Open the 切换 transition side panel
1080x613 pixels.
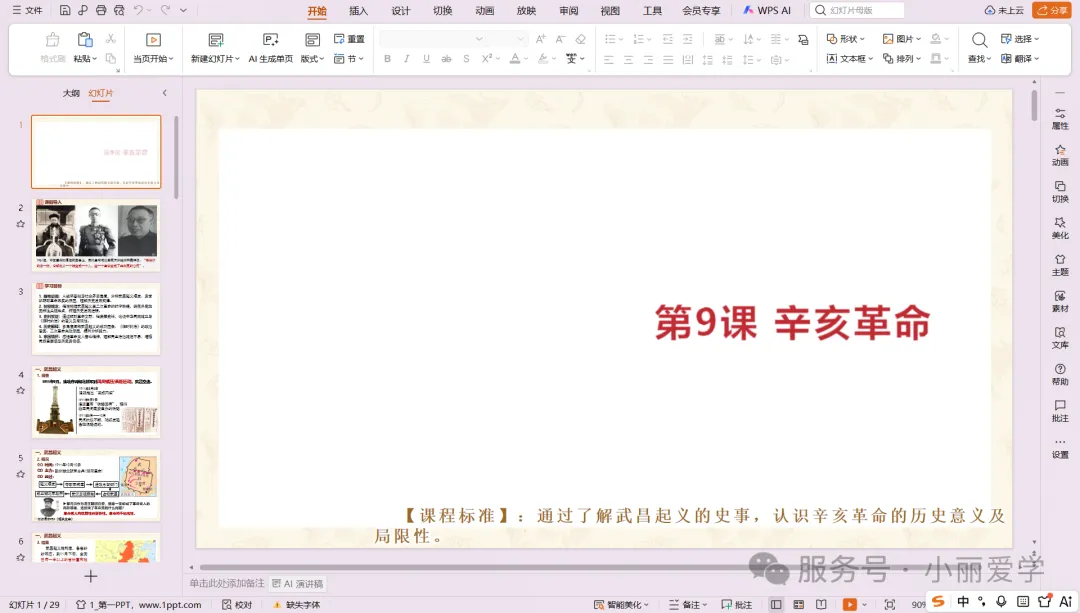[1060, 191]
